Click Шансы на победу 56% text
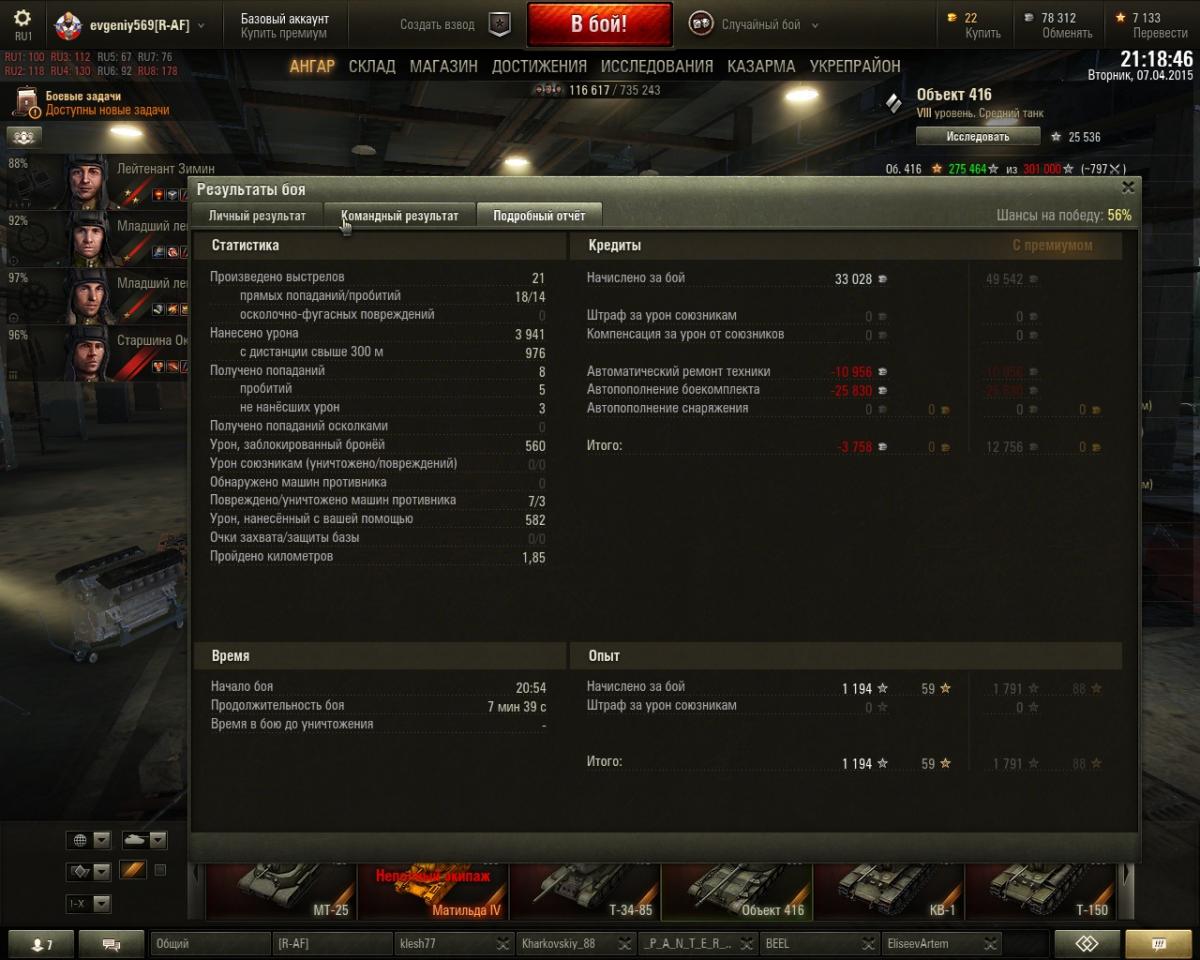This screenshot has width=1200, height=960. tap(1064, 215)
